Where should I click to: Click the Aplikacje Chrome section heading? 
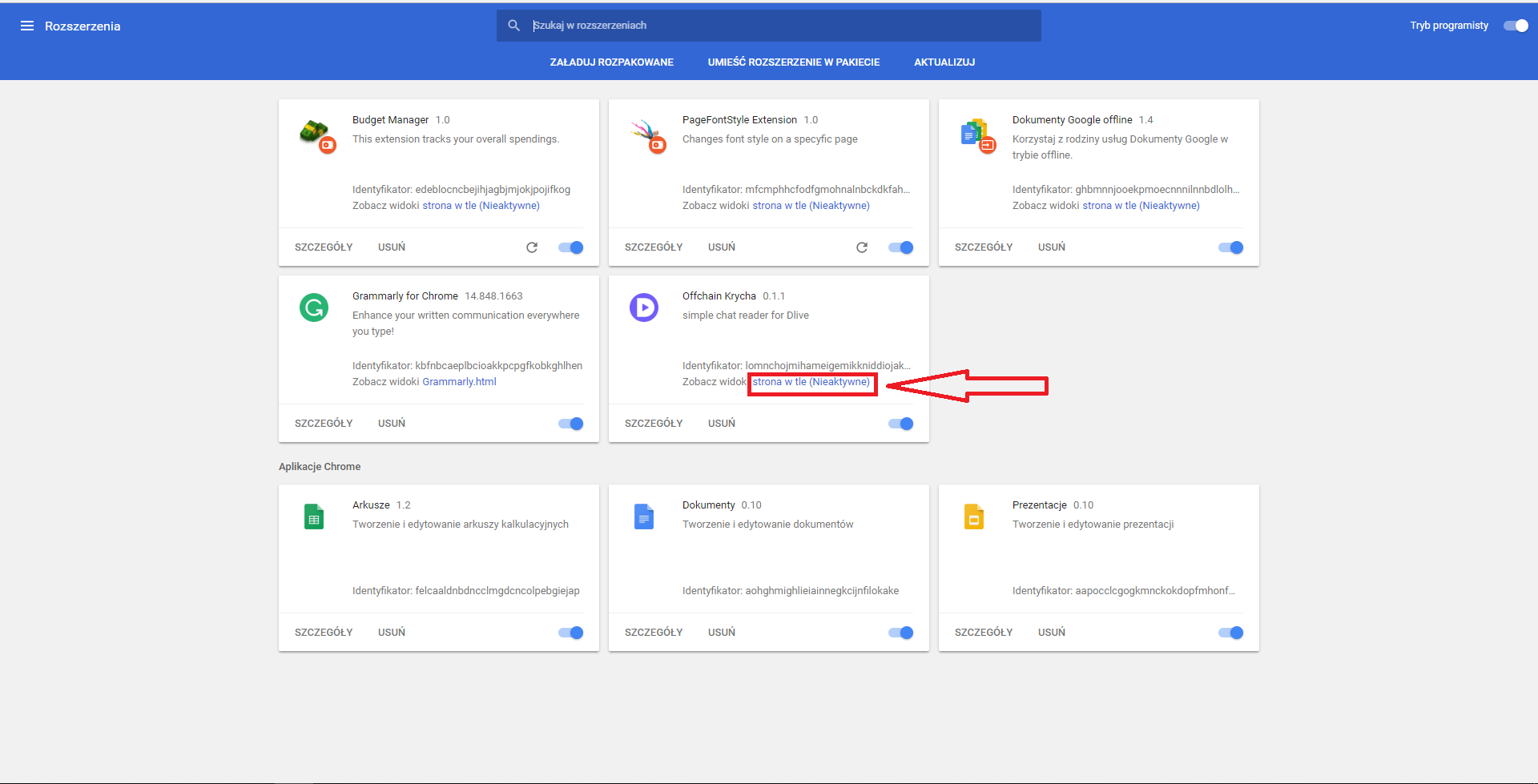tap(320, 467)
